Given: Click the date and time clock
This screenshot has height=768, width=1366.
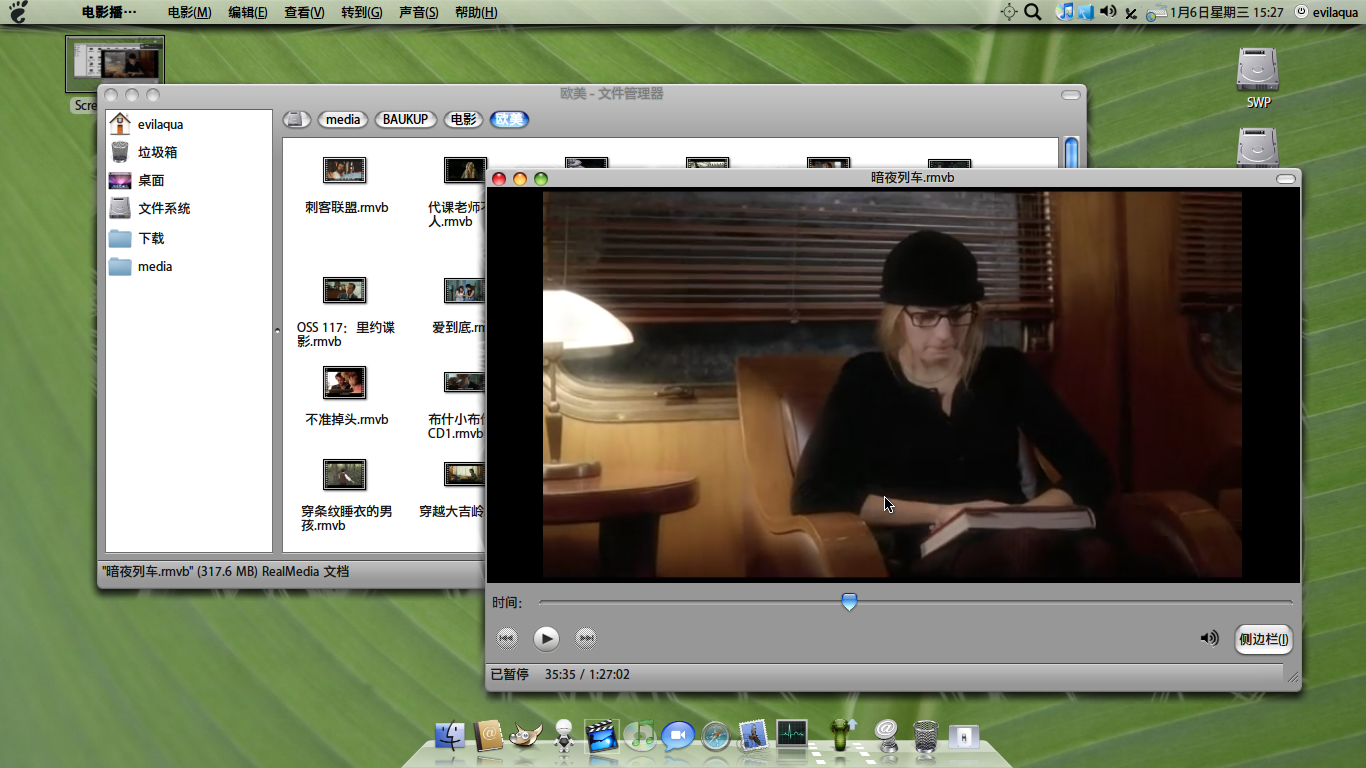Looking at the screenshot, I should [1226, 12].
